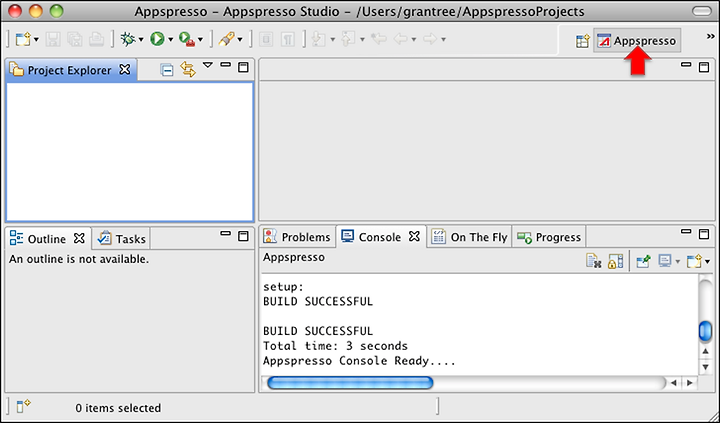
Task: Click the Open Console icon
Action: 694,261
